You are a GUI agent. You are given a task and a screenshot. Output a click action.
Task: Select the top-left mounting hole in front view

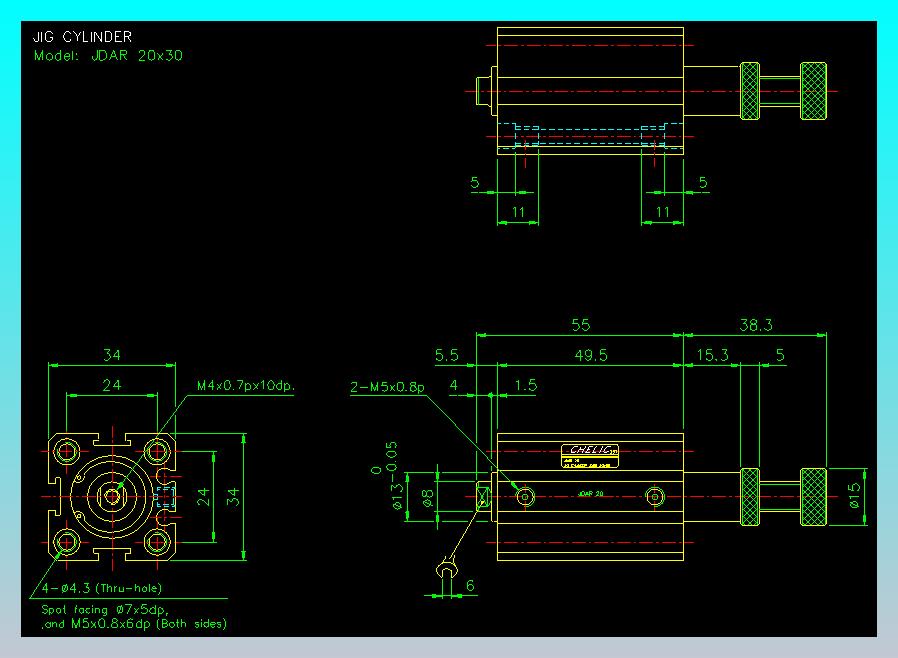(67, 449)
